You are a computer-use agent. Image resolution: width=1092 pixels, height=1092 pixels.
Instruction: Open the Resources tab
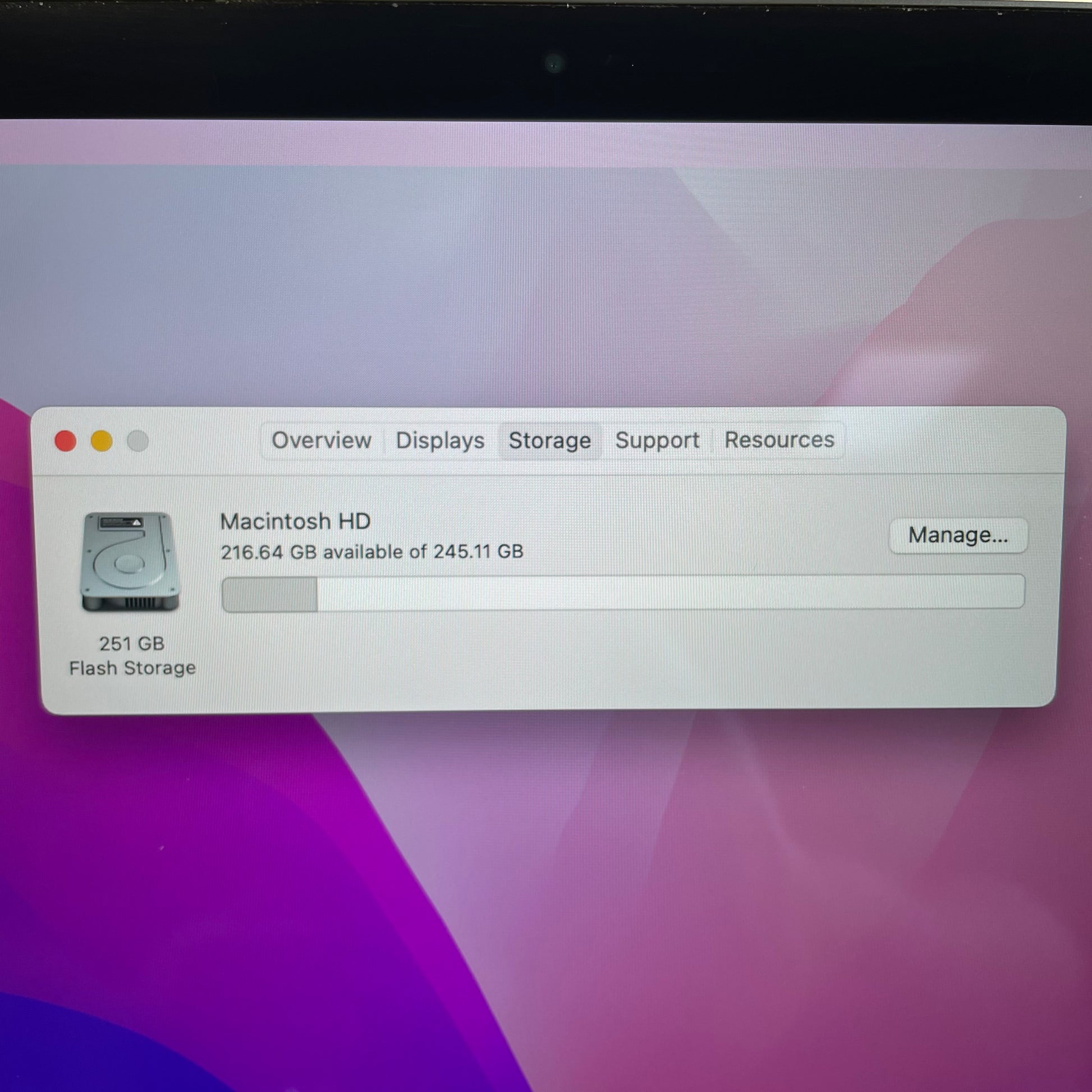pos(779,439)
